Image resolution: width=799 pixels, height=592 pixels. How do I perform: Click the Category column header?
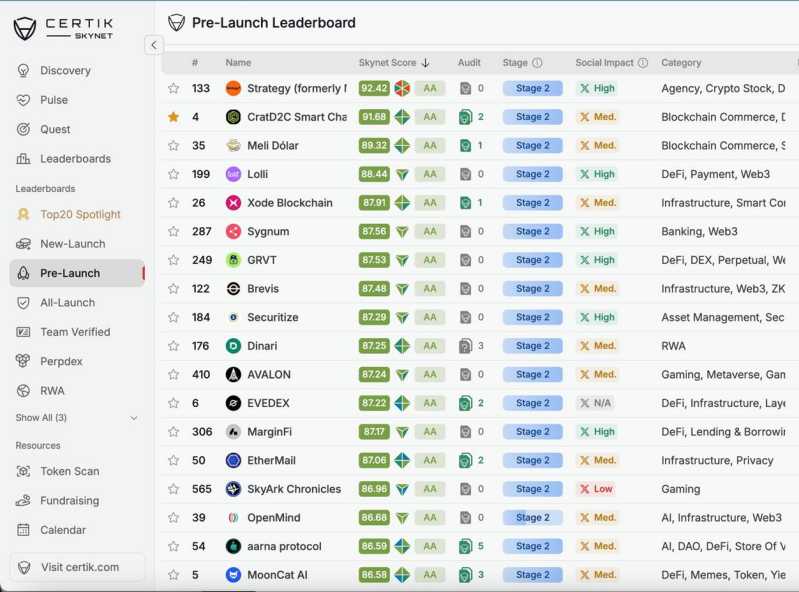(681, 63)
